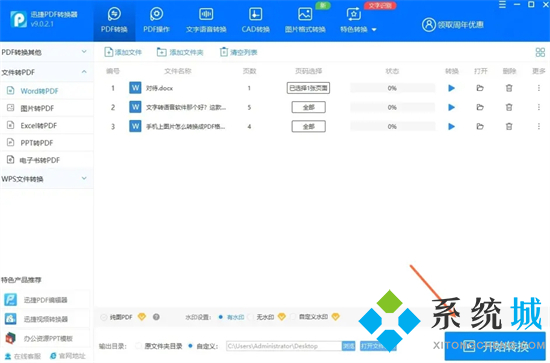Switch to grid view layout icon
The width and height of the screenshot is (550, 363).
[540, 52]
